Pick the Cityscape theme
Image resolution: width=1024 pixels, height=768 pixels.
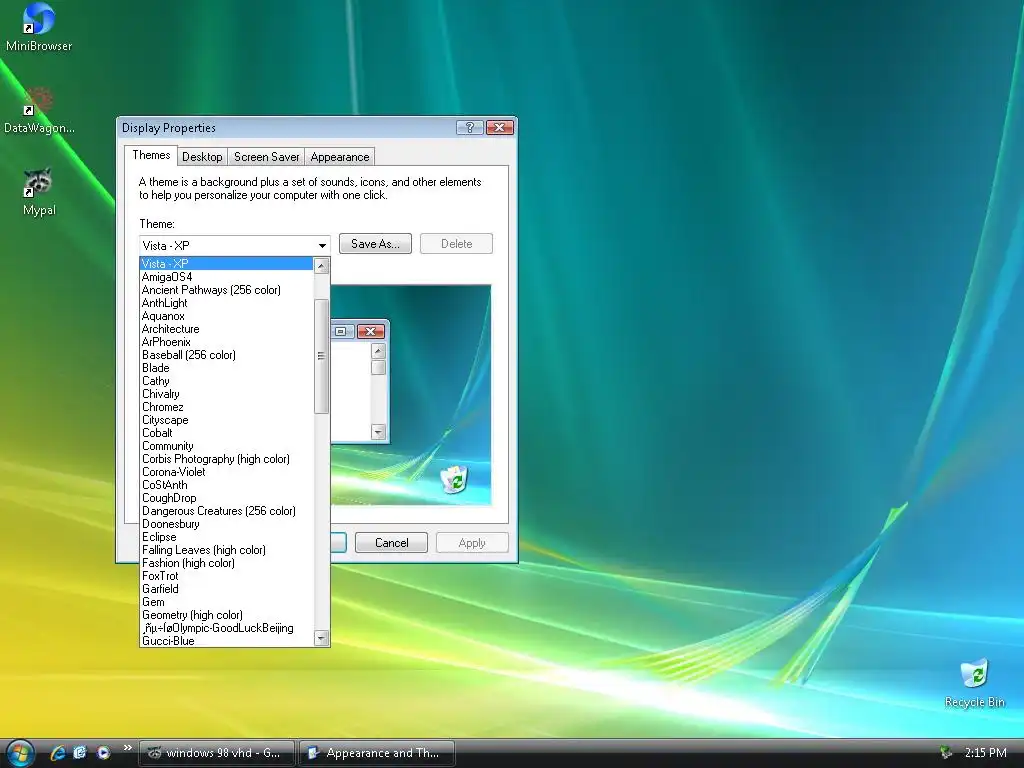click(227, 420)
